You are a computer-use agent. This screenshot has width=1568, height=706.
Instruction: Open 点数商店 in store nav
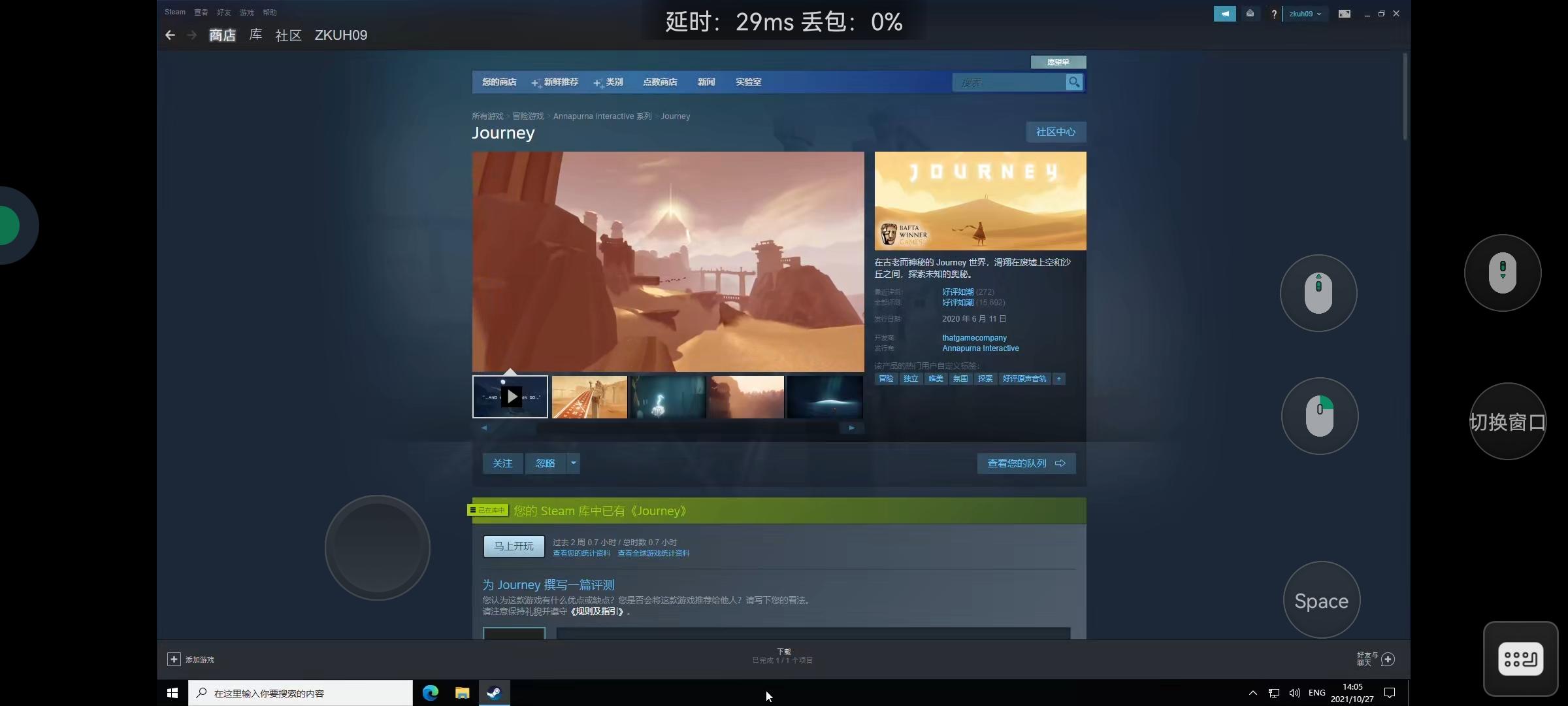(660, 82)
